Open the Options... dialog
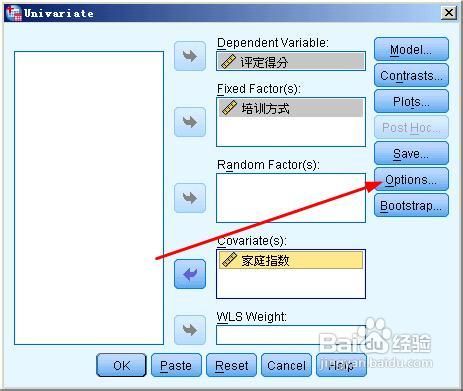 [411, 179]
